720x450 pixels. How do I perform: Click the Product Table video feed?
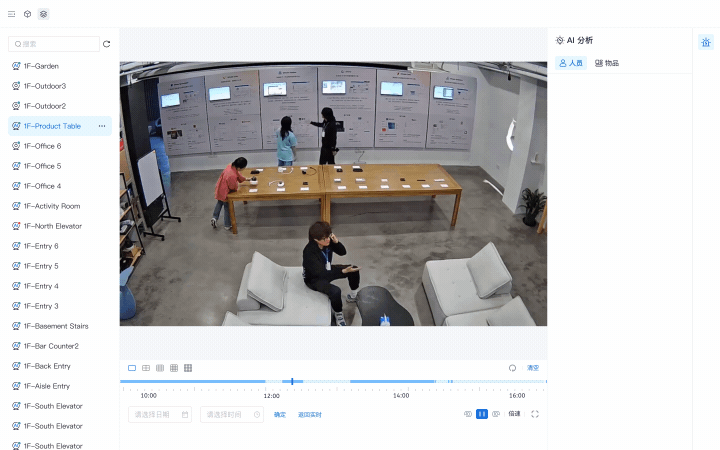click(x=333, y=194)
